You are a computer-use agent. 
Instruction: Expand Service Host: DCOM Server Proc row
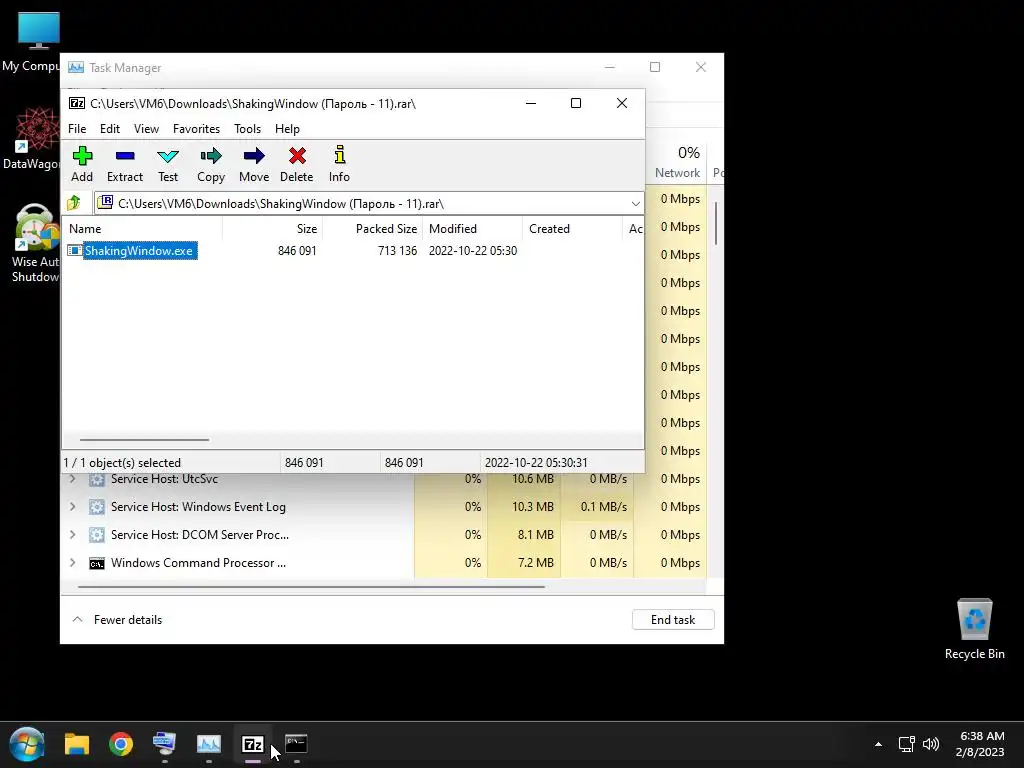72,535
